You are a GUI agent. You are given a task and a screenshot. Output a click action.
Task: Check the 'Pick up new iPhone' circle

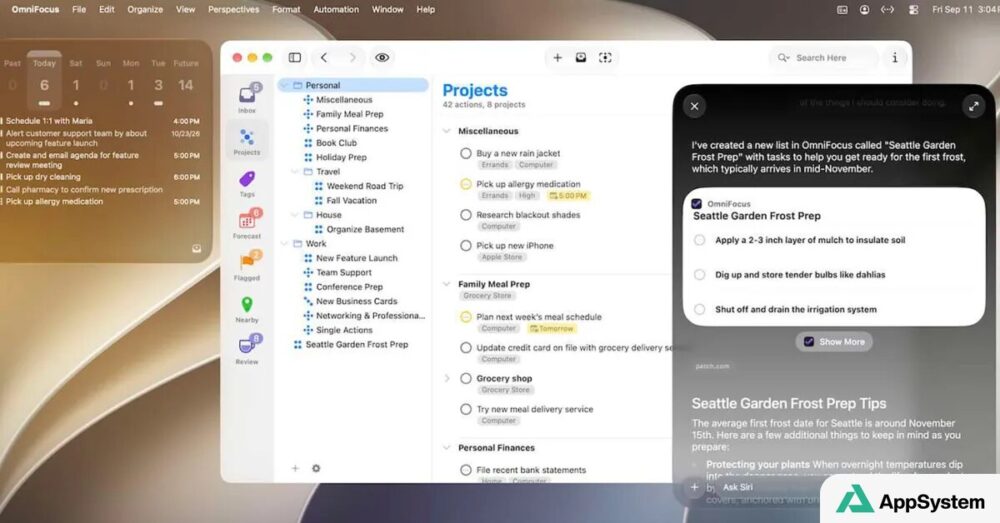[466, 246]
